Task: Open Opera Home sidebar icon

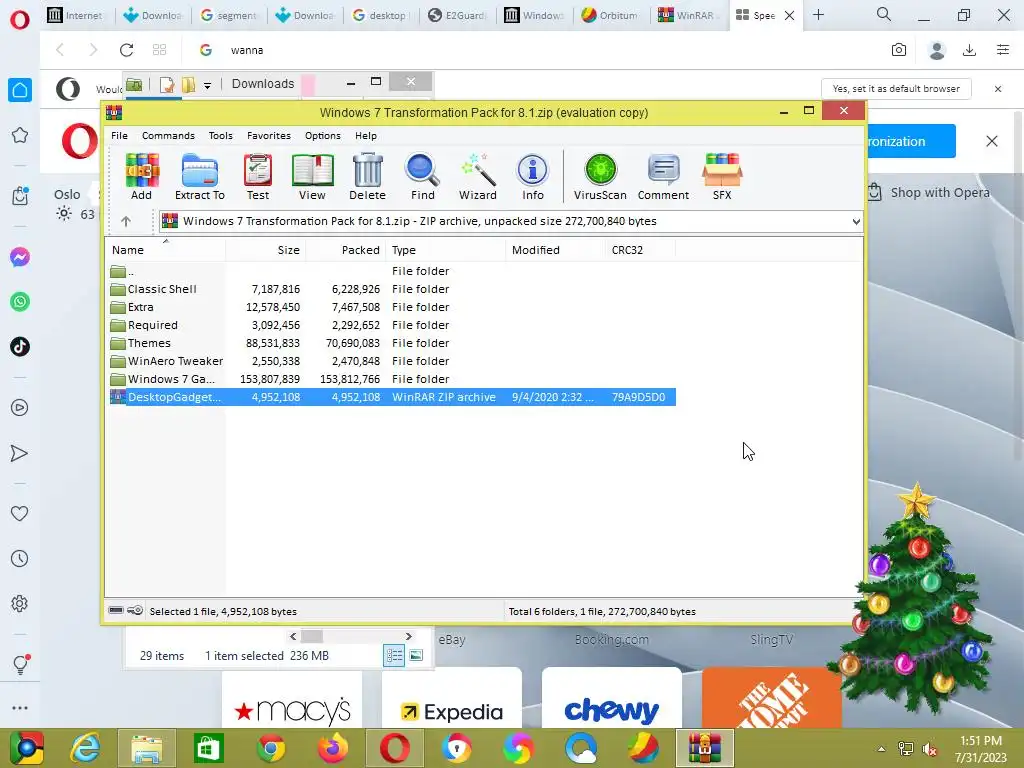Action: (20, 90)
